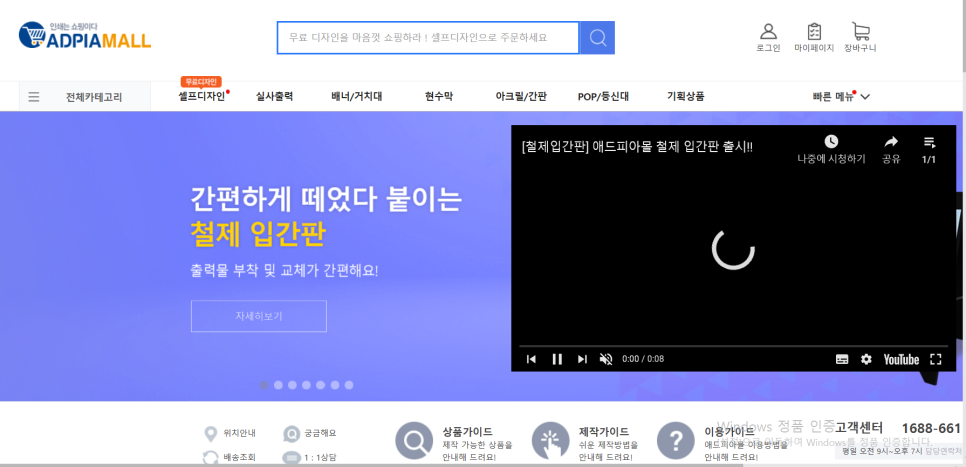966x467 pixels.
Task: Open the video settings gear
Action: tap(866, 359)
